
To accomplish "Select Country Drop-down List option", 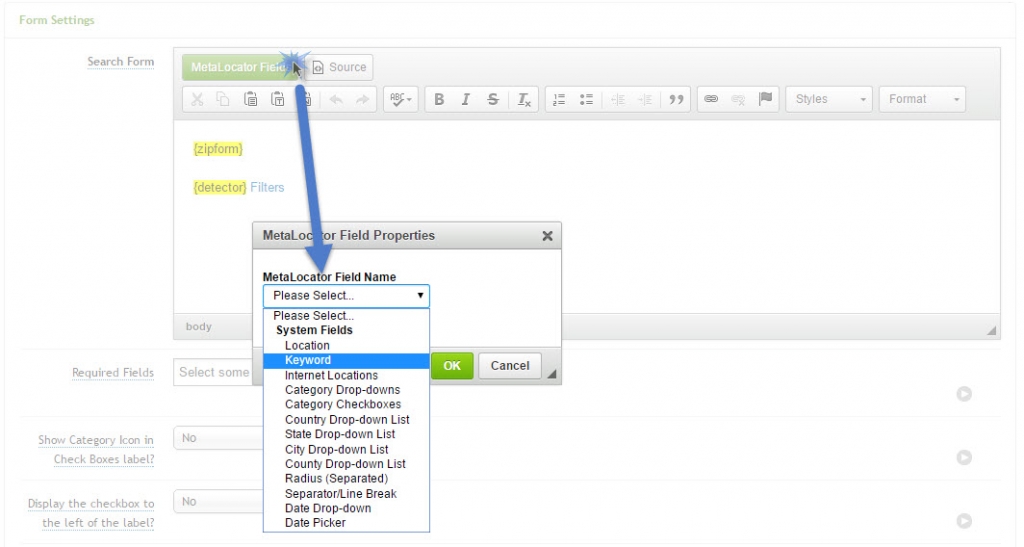I will click(x=347, y=420).
